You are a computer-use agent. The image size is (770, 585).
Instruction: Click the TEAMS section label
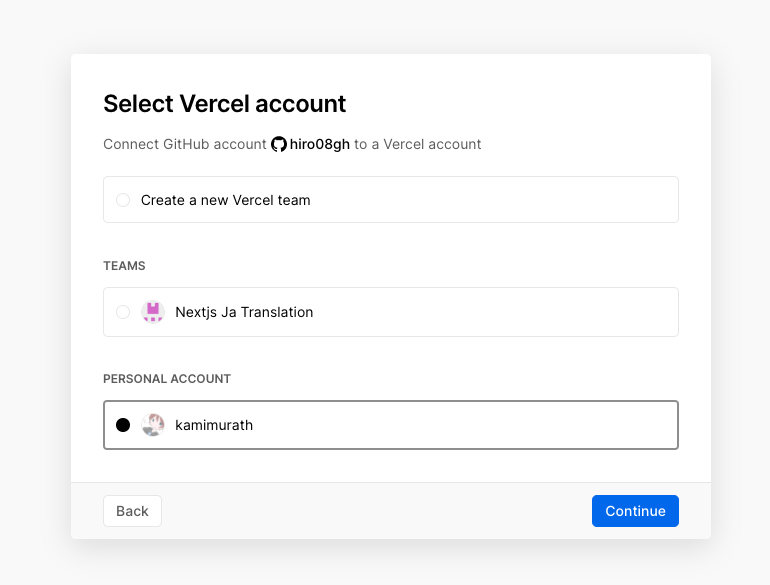point(124,266)
